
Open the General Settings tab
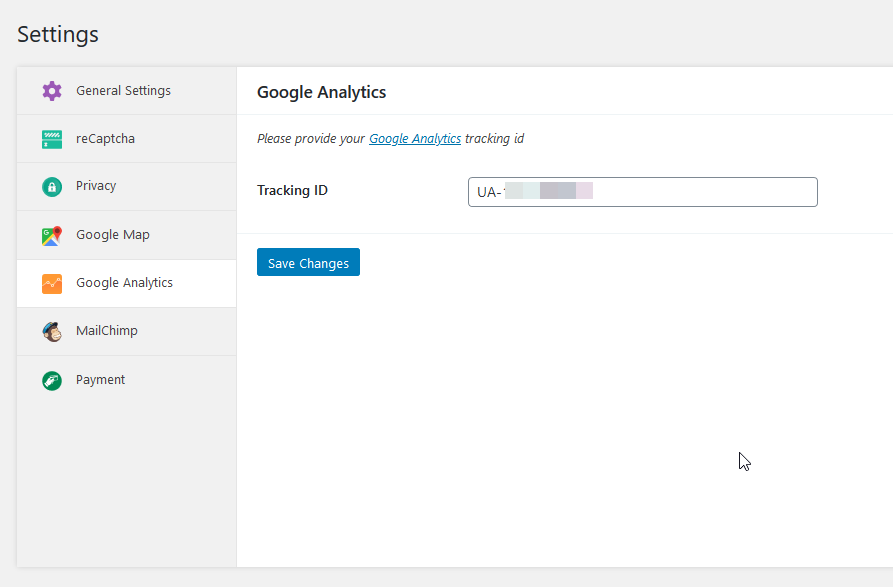(x=123, y=91)
